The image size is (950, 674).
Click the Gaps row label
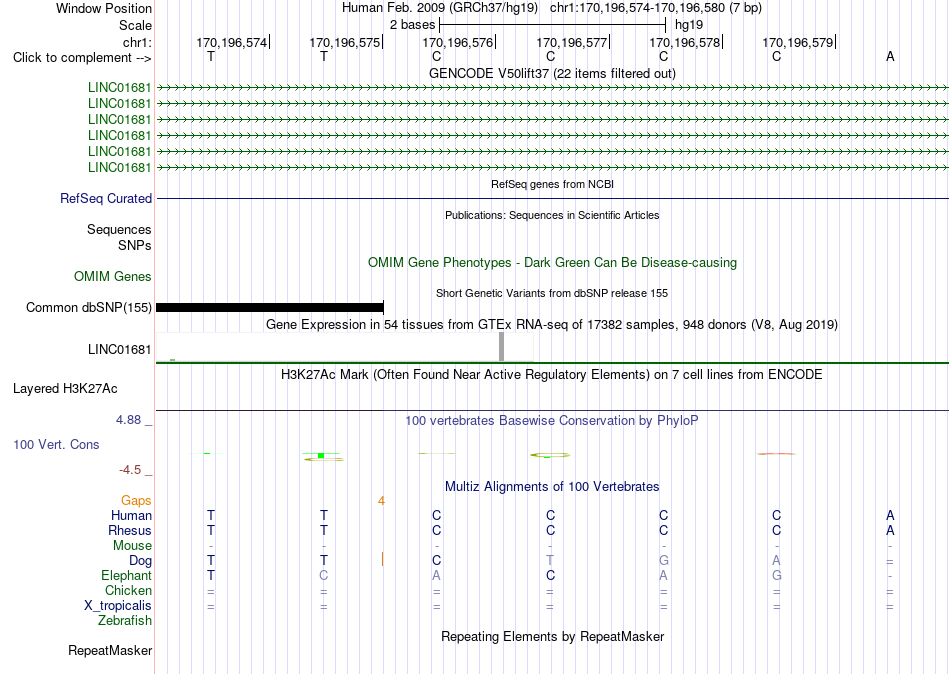(136, 501)
